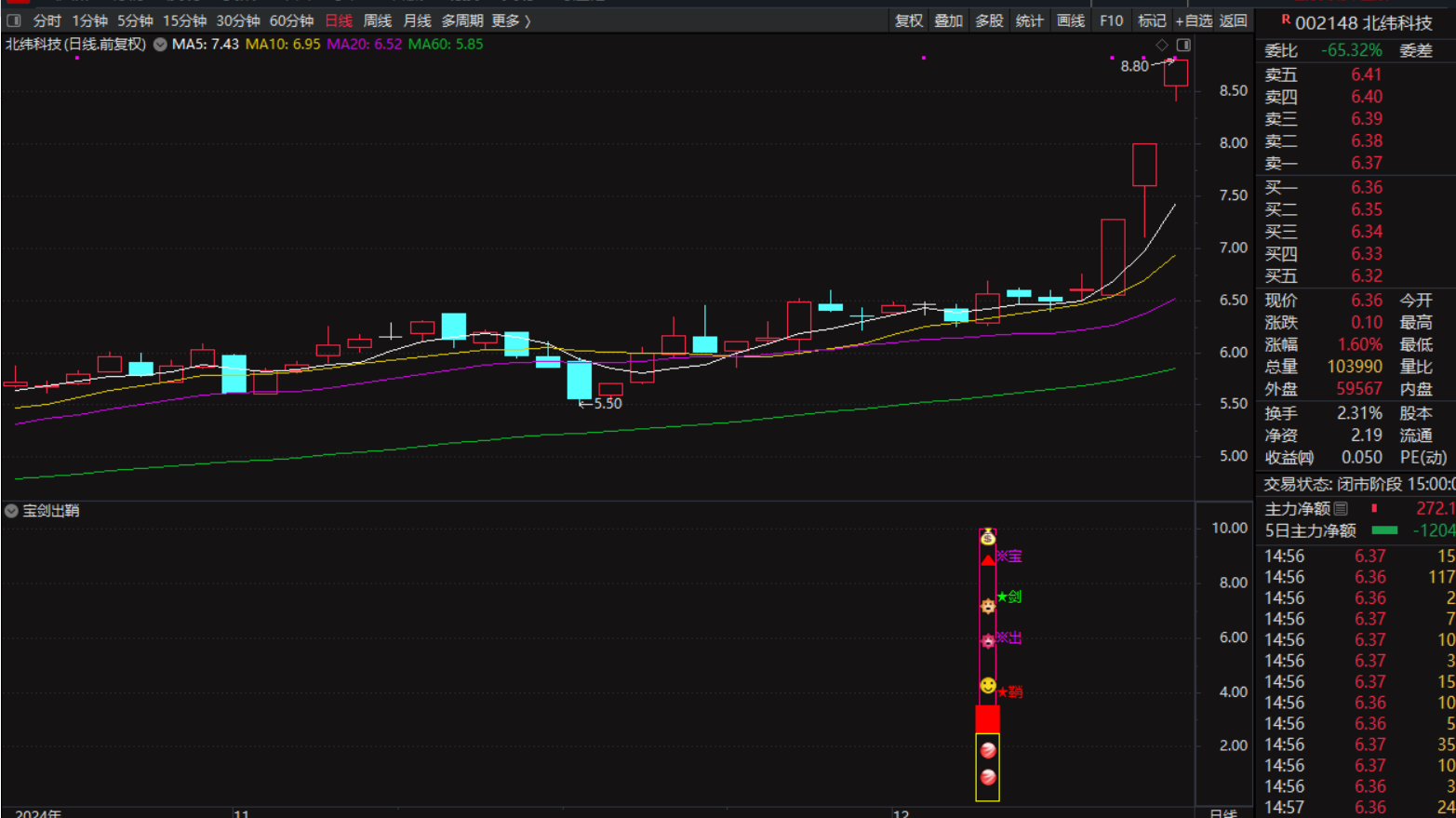Click the red R badge beside stock code
The width and height of the screenshot is (1456, 818).
point(1286,20)
